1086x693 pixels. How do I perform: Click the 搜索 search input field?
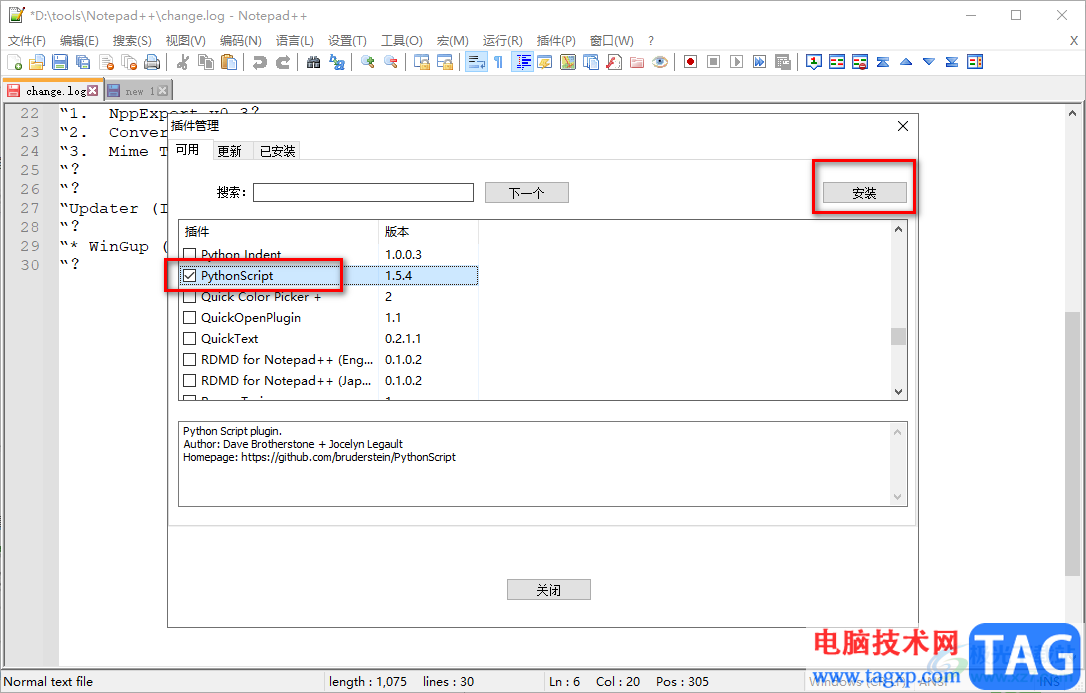click(x=364, y=192)
